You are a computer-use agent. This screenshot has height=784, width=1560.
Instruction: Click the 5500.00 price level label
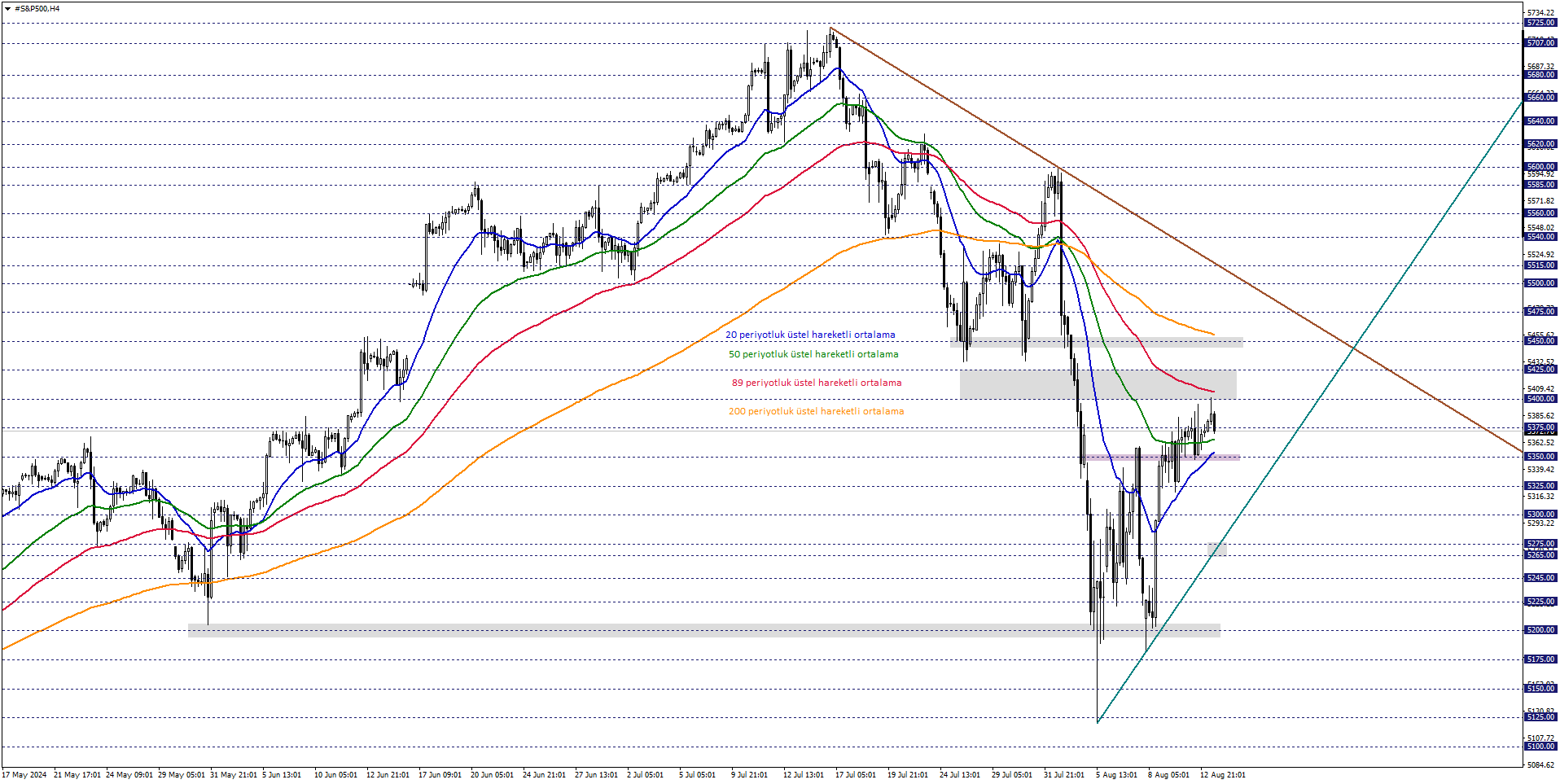click(1540, 283)
